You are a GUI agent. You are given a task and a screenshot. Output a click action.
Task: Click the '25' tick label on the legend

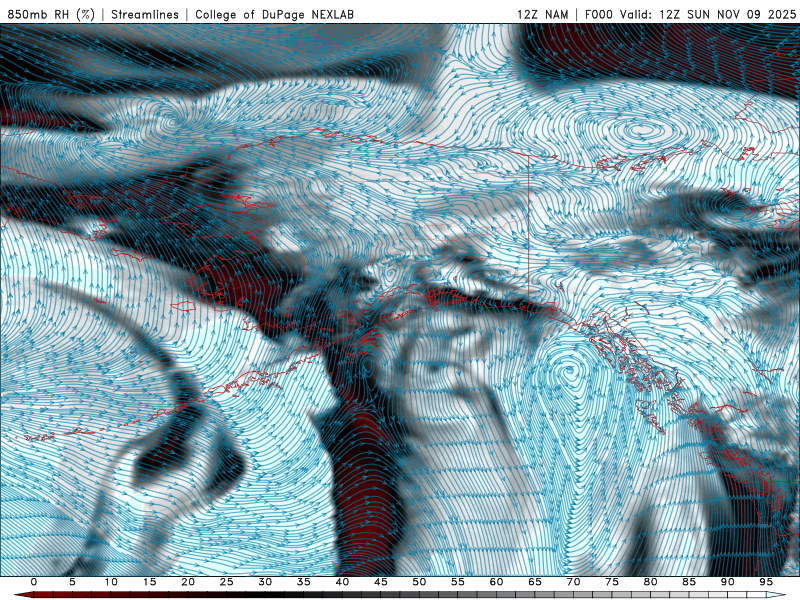pyautogui.click(x=227, y=582)
